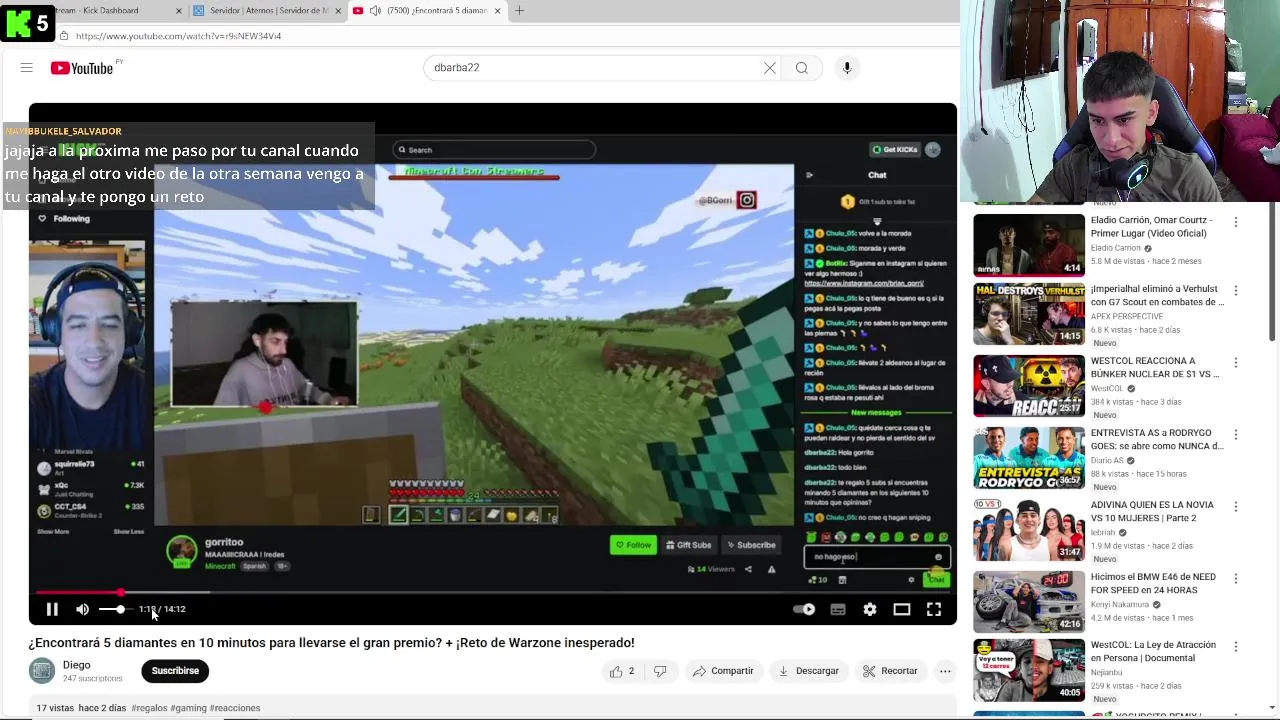
Task: Close the Kick Dashboard tab
Action: 179,10
